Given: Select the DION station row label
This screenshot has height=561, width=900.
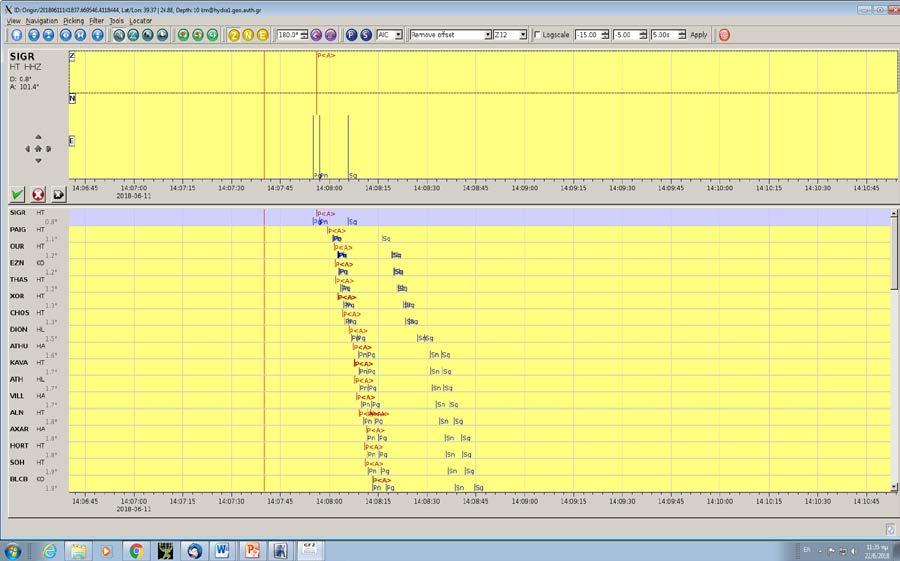Looking at the screenshot, I should 18,330.
